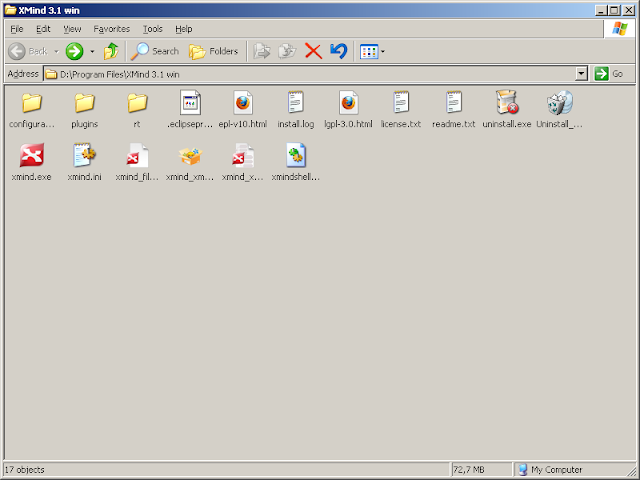Select the xmind_x... stacked document icon
The height and width of the screenshot is (480, 640).
243,155
